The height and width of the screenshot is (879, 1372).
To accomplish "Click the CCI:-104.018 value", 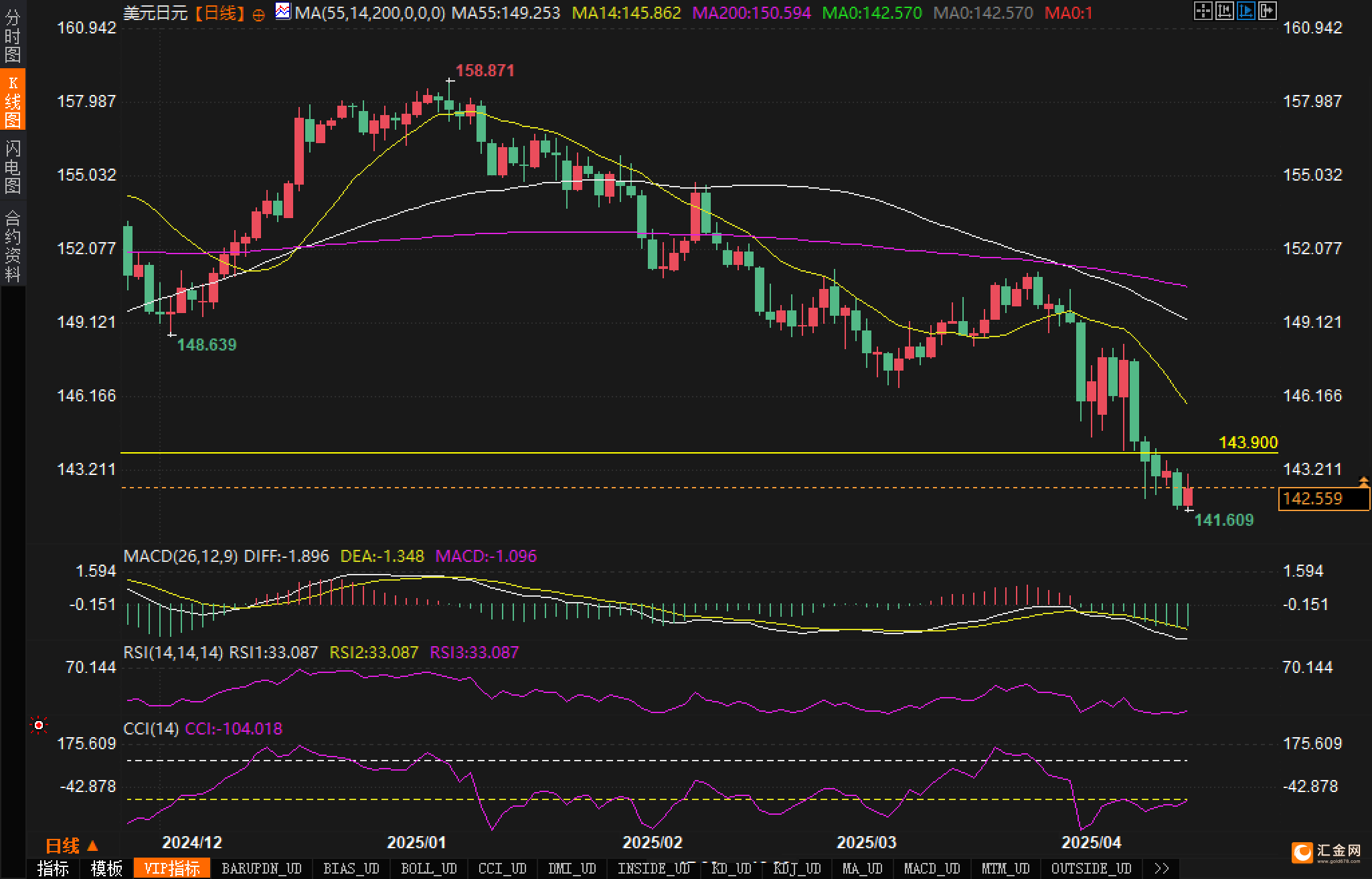I will pyautogui.click(x=234, y=728).
